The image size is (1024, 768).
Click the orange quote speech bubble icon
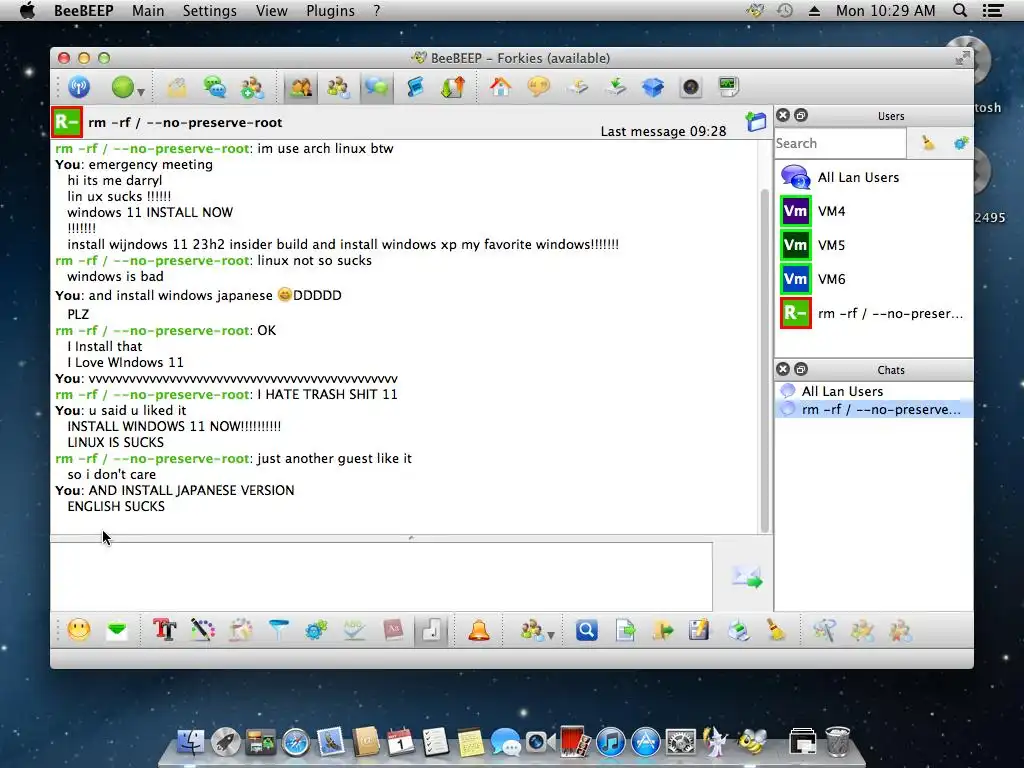pyautogui.click(x=539, y=87)
